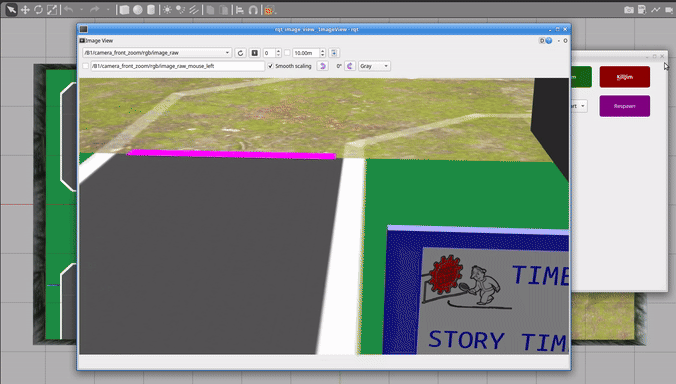Enable the dynamic range checkbox next to 10.00m

point(287,53)
